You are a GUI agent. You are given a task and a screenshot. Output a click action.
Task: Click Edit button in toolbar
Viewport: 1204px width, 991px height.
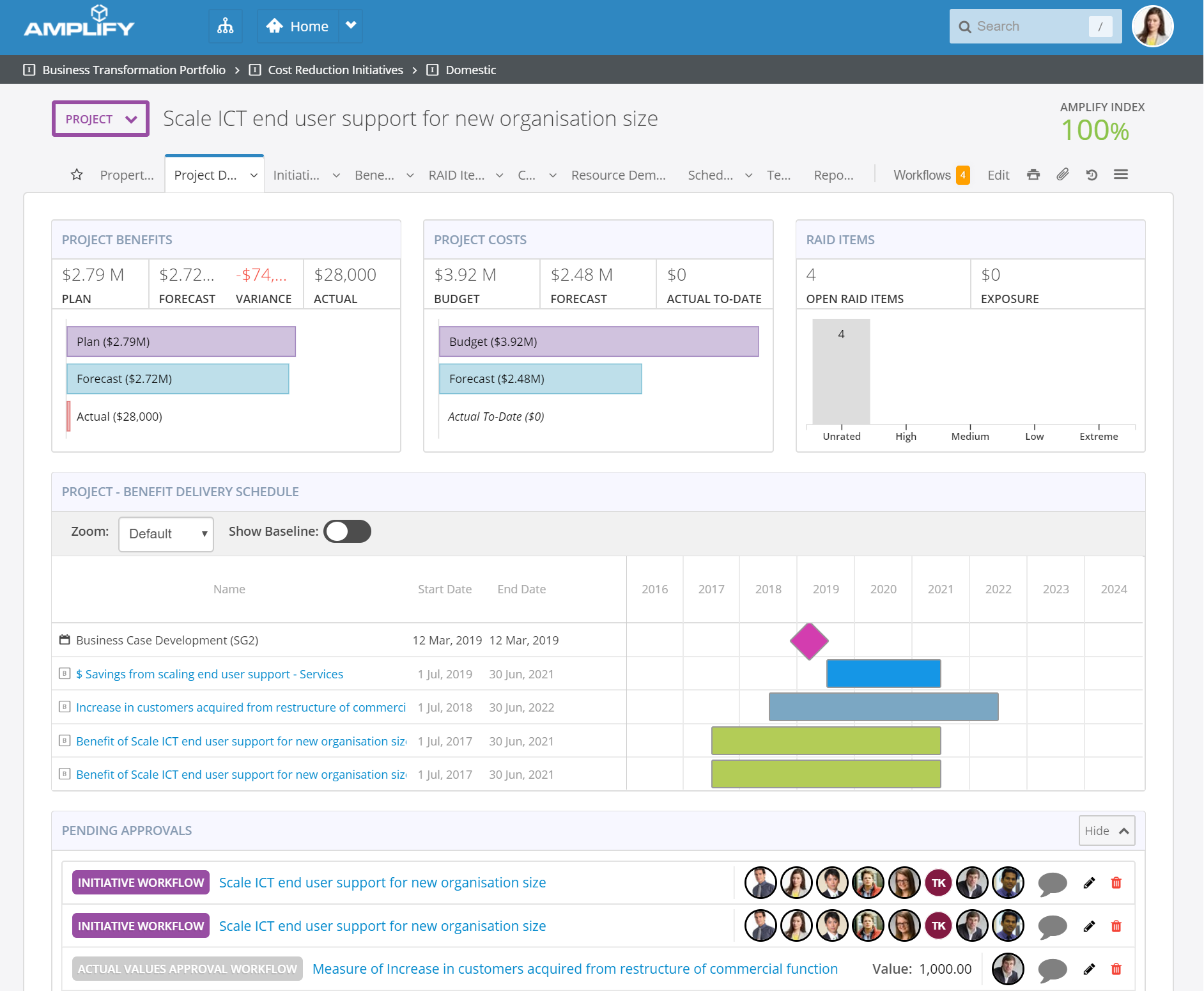[998, 175]
